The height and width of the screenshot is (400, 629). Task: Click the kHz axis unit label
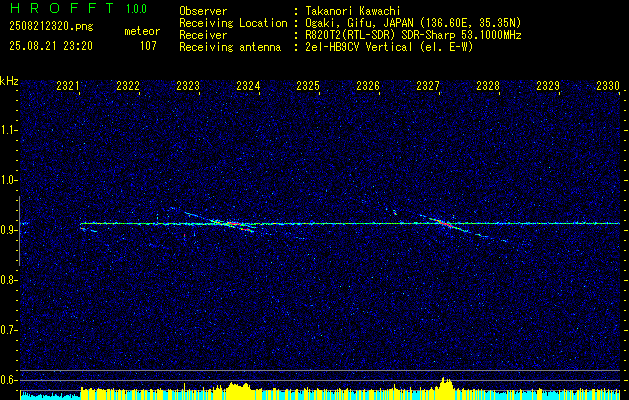click(x=9, y=81)
